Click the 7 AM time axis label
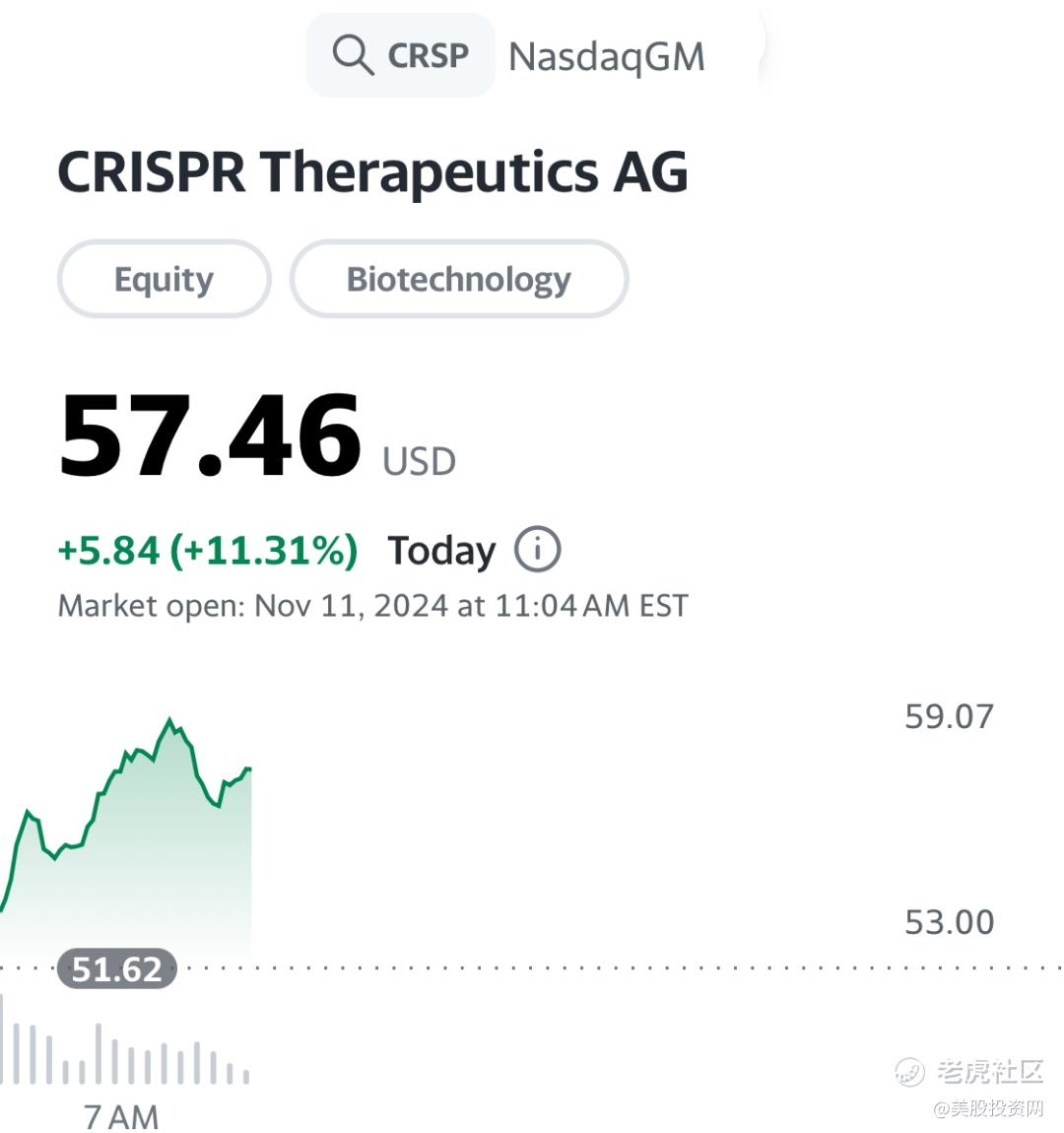This screenshot has height=1133, width=1064. [x=120, y=1116]
